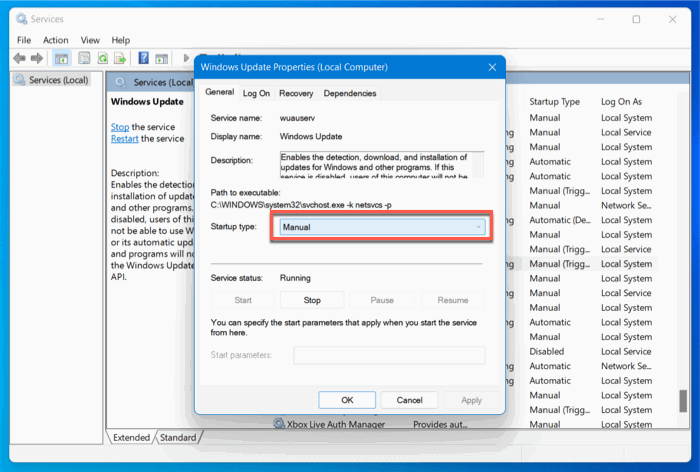Viewport: 700px width, 472px height.
Task: Select the Xbox Live Auth Manager row
Action: pyautogui.click(x=464, y=424)
